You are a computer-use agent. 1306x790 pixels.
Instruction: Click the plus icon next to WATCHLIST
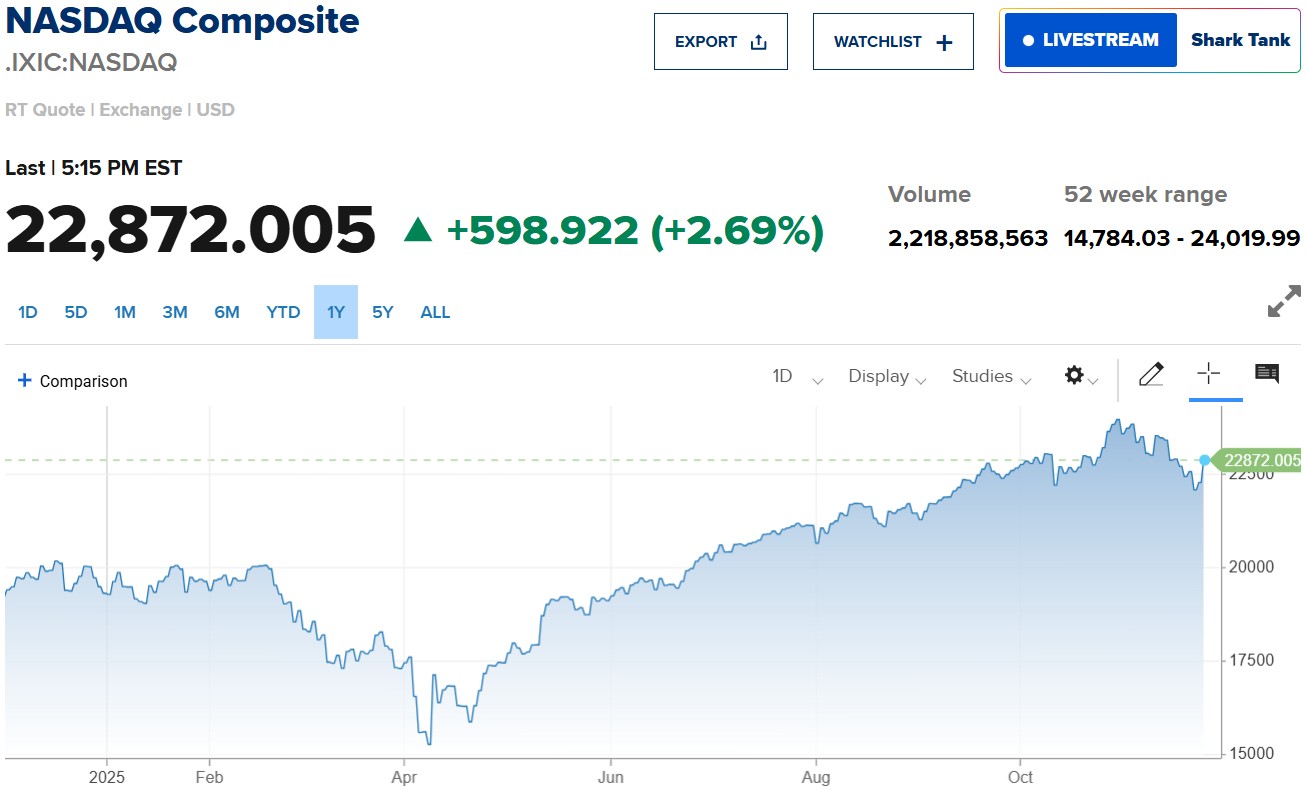[x=941, y=41]
